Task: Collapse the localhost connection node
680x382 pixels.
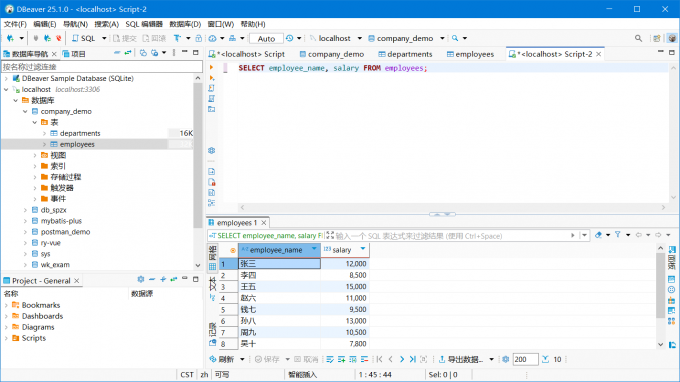Action: coord(6,89)
